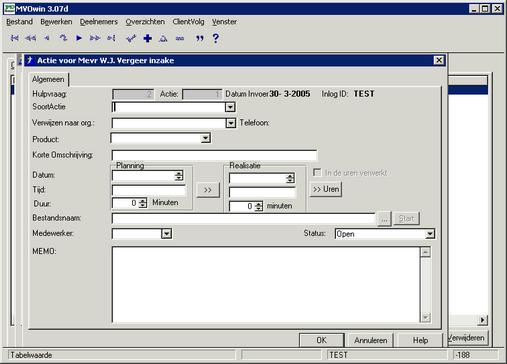Click the fast-forward double-arrow toolbar icon
The image size is (507, 364).
pos(95,38)
